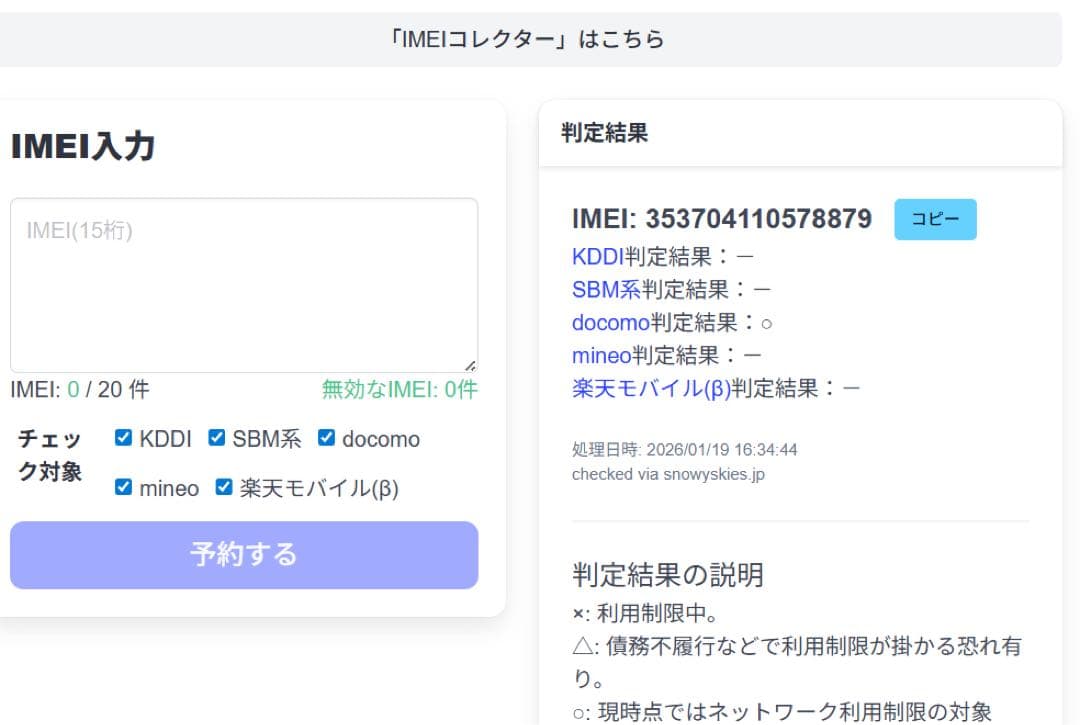
Task: Uncheck the SBM系 checkbox
Action: 217,438
